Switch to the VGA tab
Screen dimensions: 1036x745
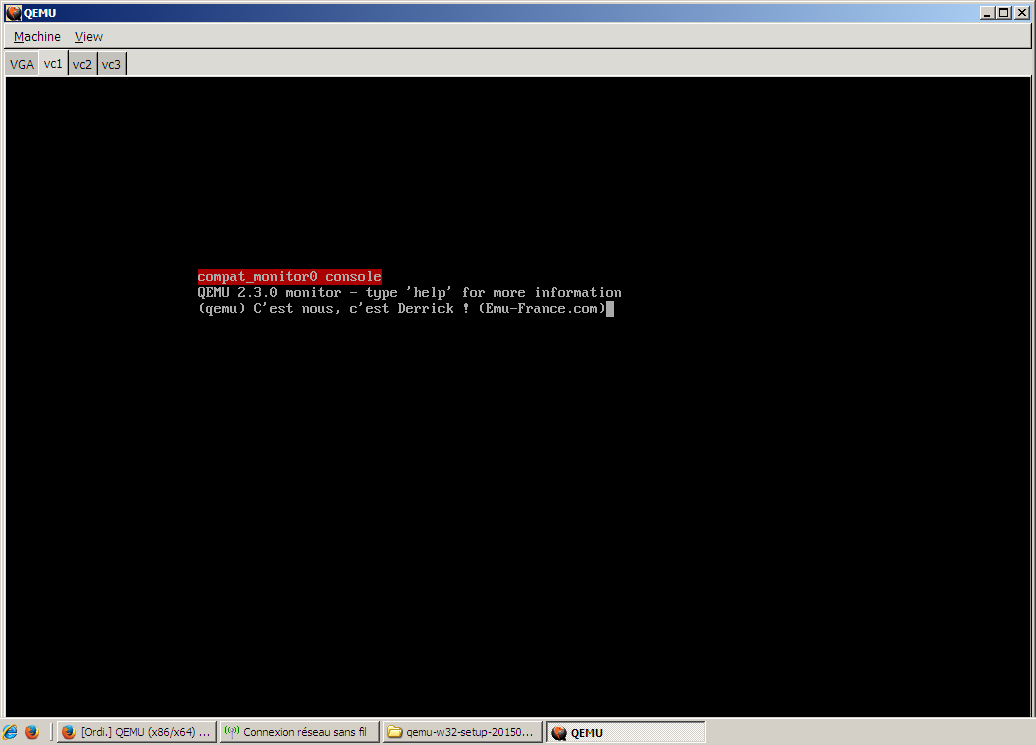coord(21,64)
